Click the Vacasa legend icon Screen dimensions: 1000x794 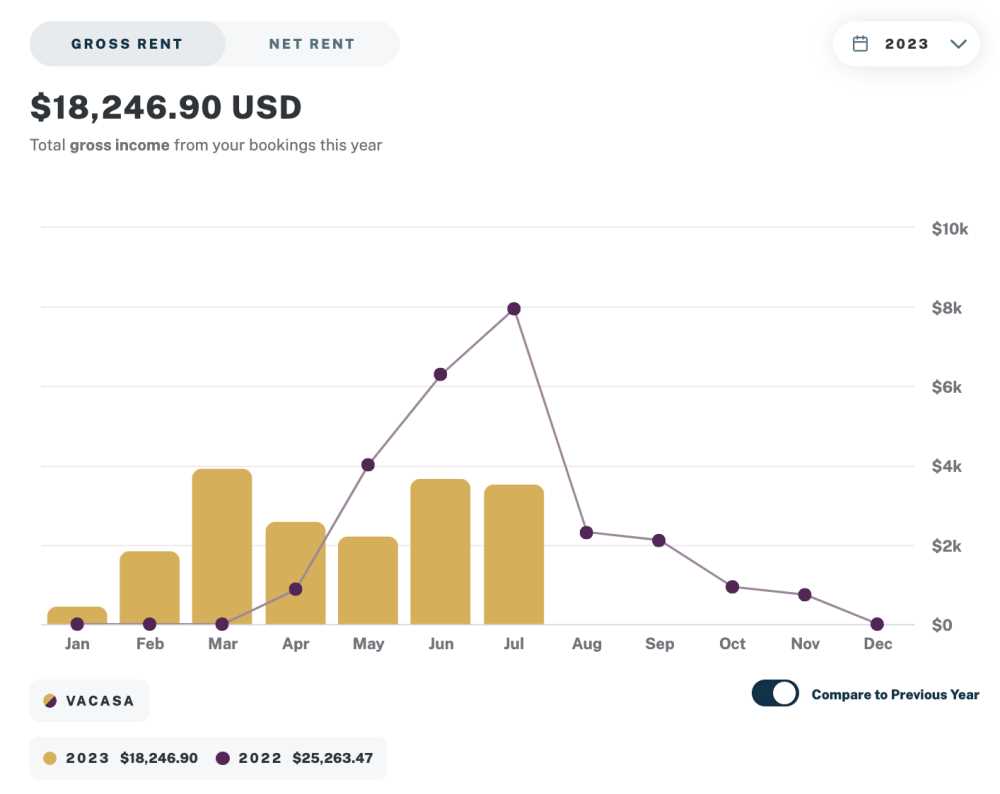click(50, 701)
